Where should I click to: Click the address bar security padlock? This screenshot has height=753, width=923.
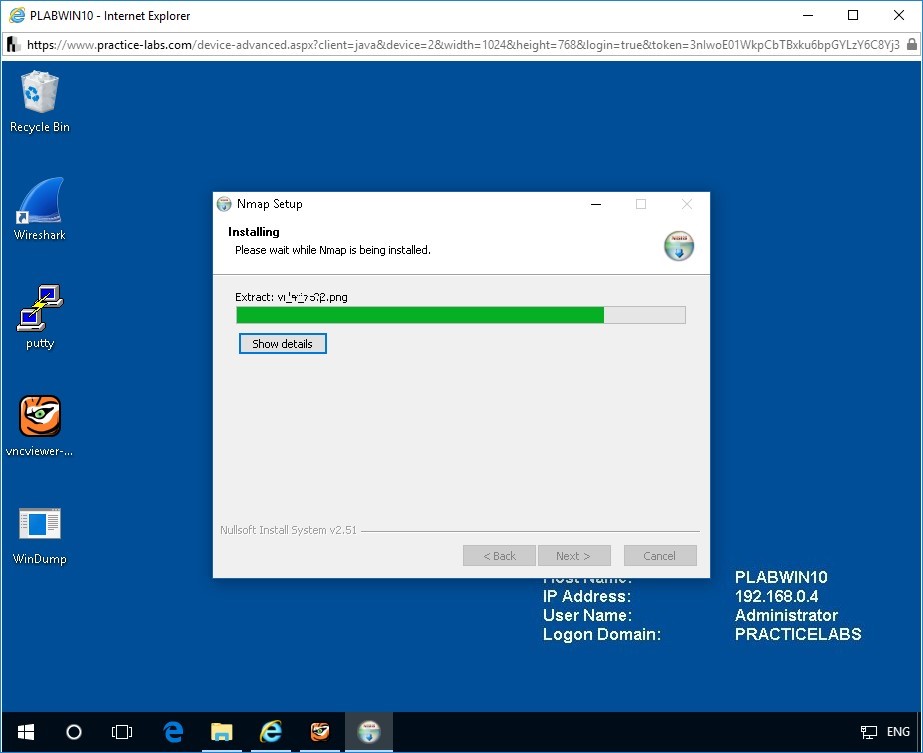911,45
